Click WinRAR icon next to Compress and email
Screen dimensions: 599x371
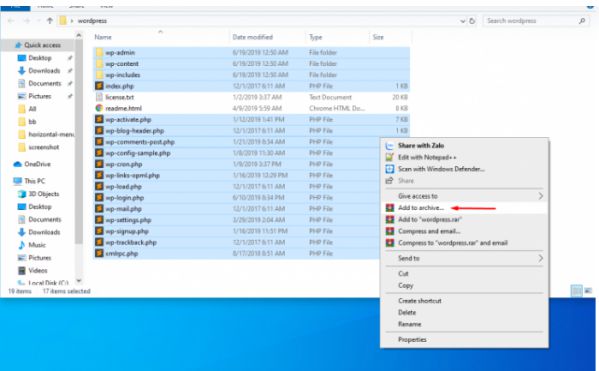(390, 231)
